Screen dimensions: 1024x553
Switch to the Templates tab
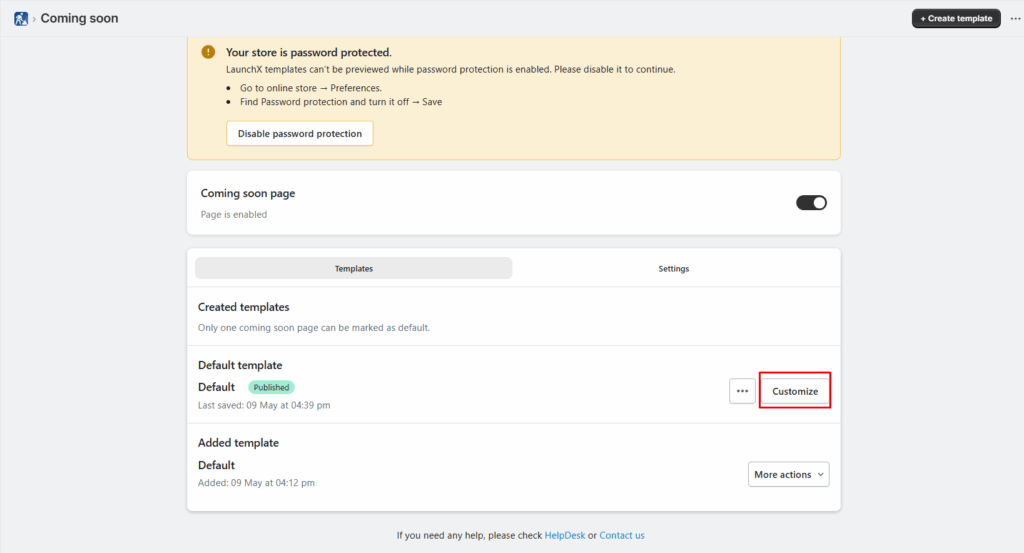[353, 268]
